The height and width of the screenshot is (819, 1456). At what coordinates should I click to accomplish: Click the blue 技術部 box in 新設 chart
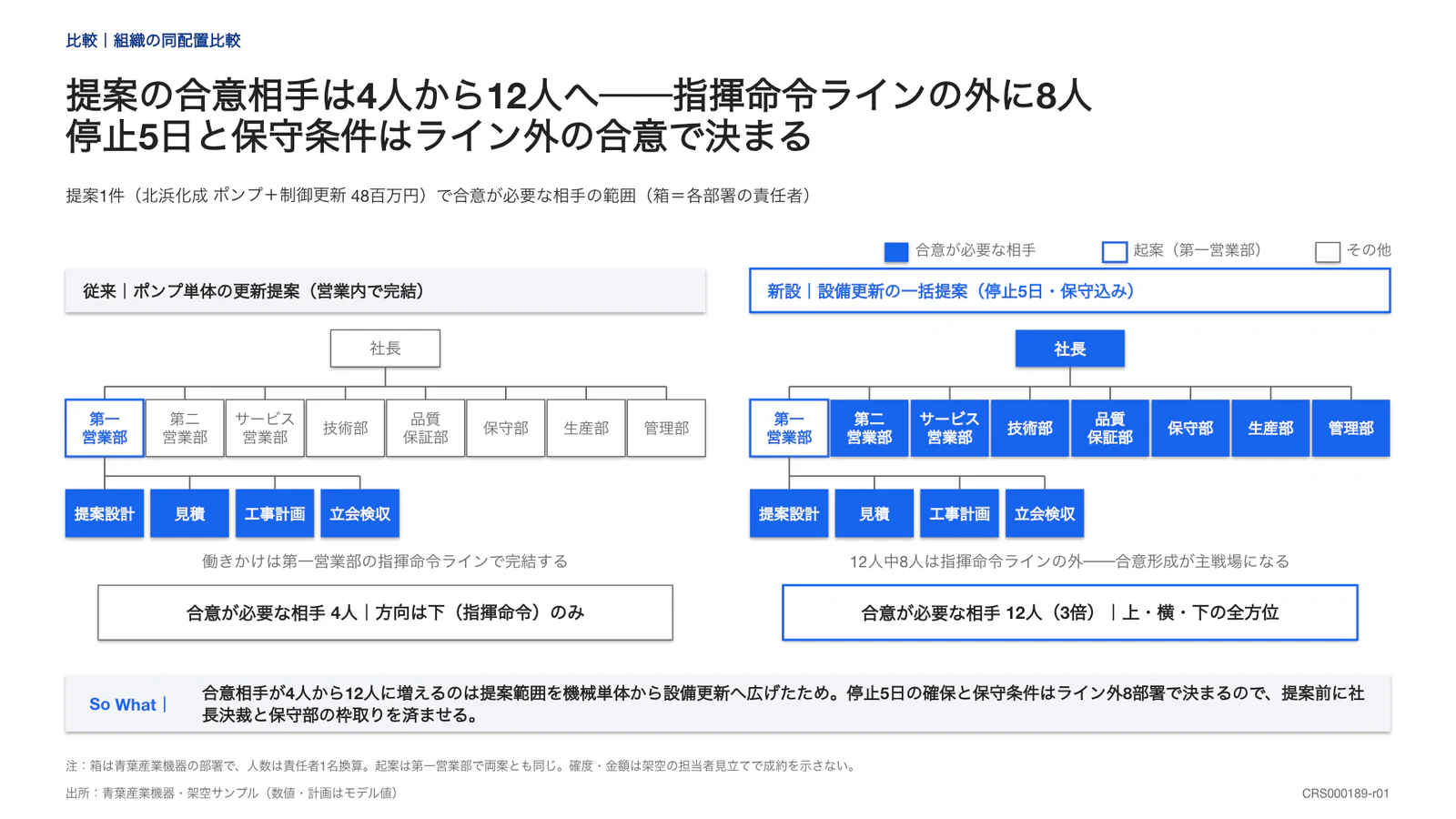tap(1030, 428)
